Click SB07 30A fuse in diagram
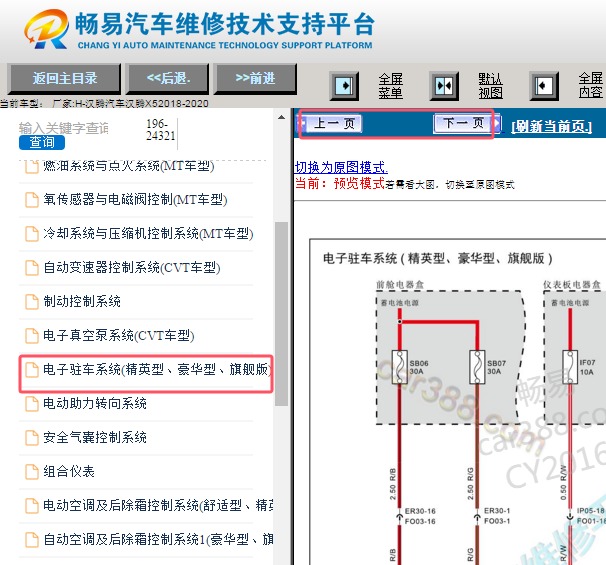The image size is (606, 565). tap(477, 367)
